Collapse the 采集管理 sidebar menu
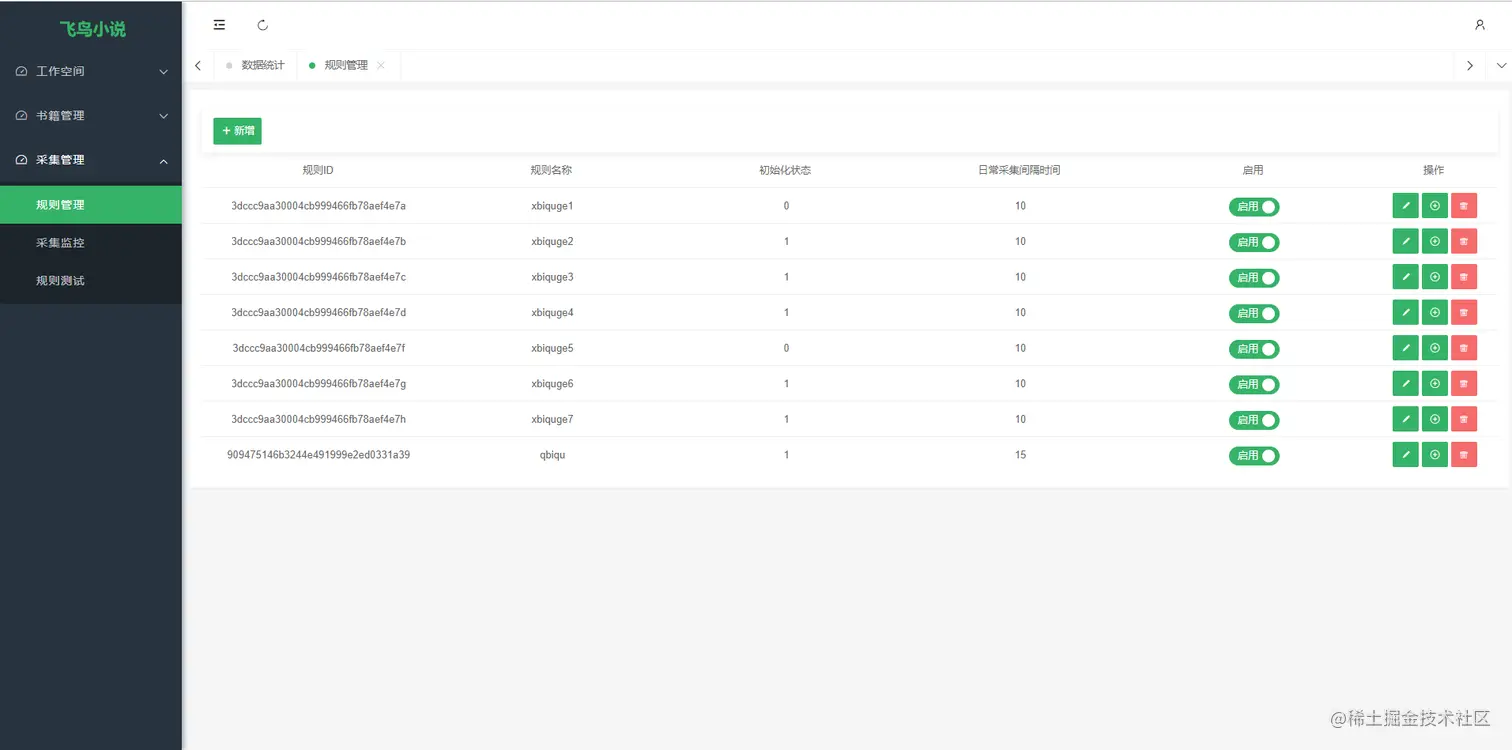 (91, 160)
